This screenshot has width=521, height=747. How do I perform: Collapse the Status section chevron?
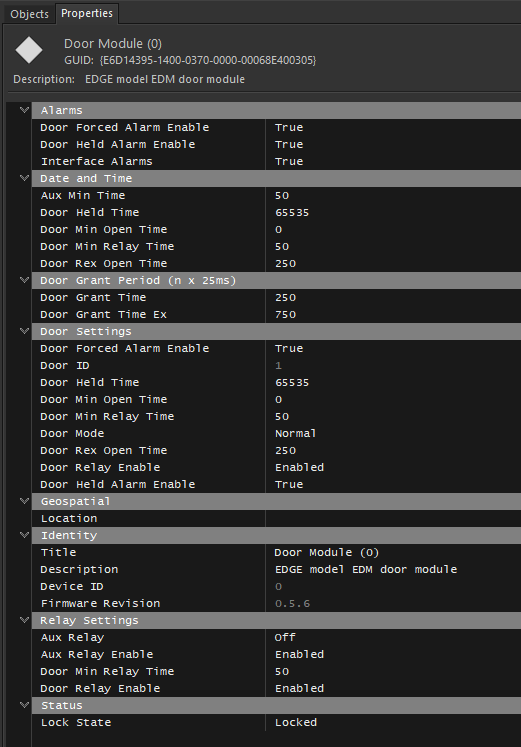click(24, 705)
